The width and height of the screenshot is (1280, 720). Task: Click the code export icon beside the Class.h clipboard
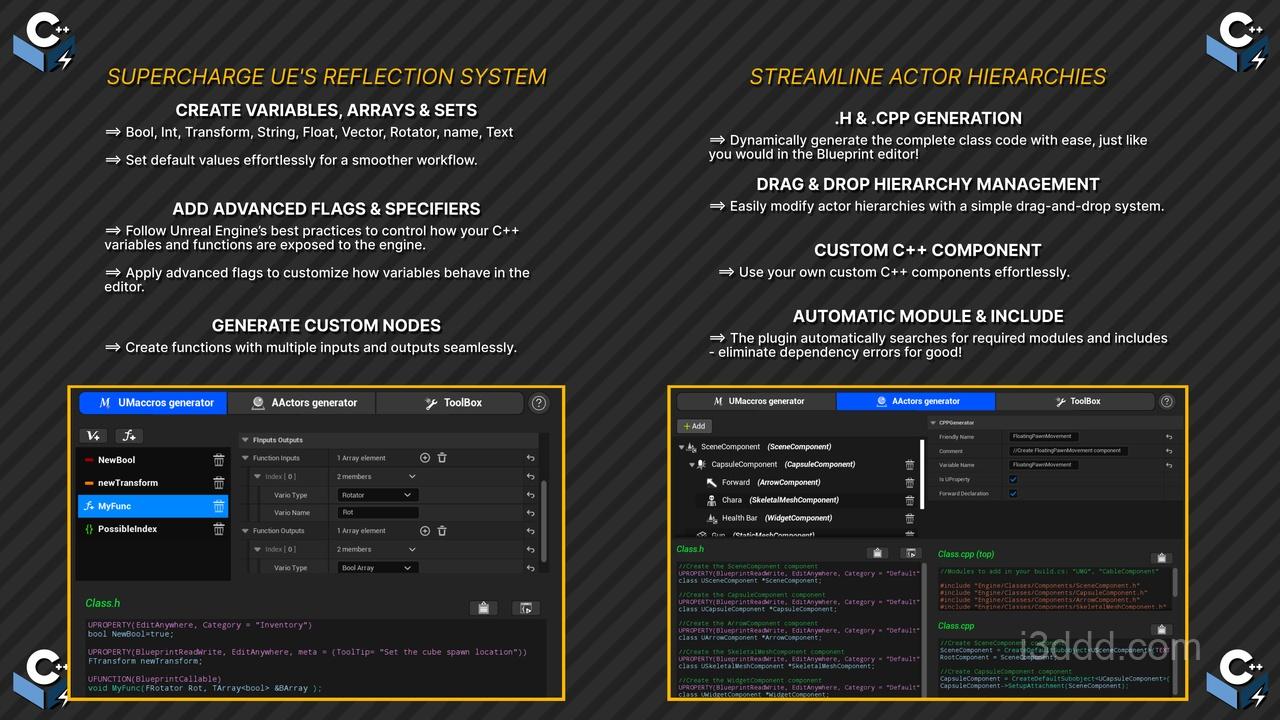click(526, 608)
